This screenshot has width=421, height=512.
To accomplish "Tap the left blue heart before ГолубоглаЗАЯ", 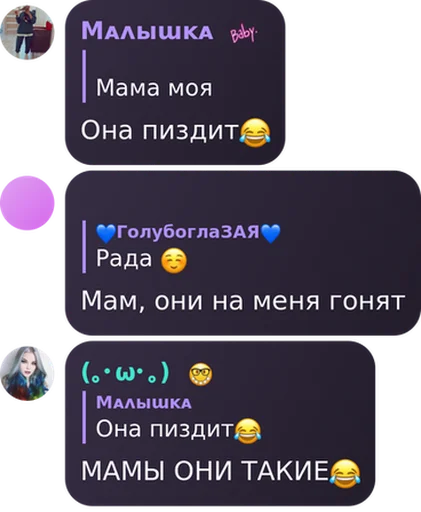I will pos(106,233).
